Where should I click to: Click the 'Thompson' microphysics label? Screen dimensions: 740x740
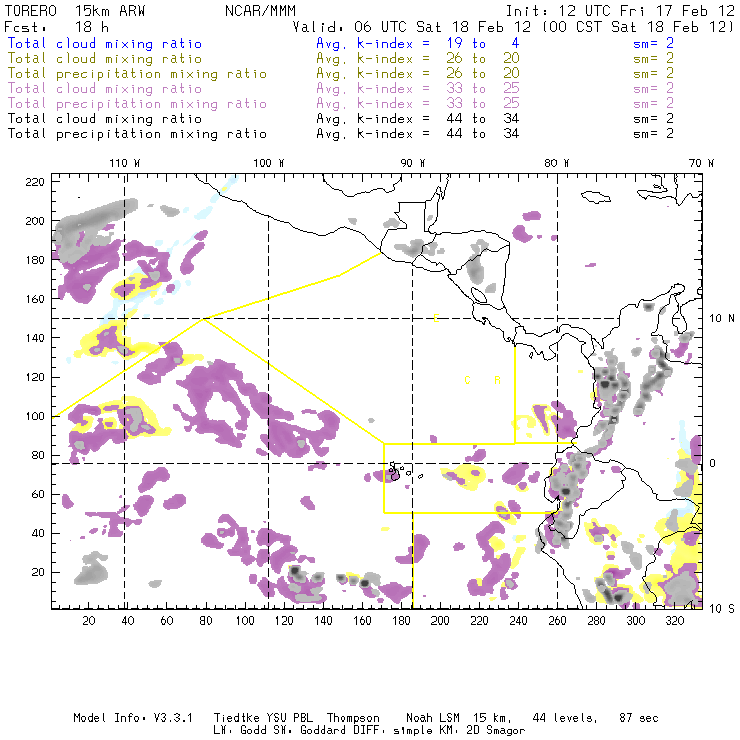(353, 718)
